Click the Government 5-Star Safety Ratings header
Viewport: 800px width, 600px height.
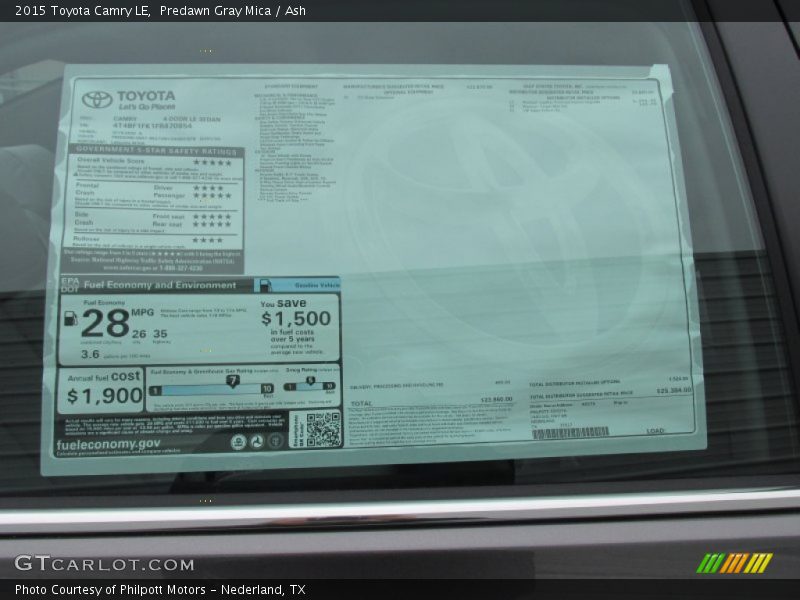155,150
